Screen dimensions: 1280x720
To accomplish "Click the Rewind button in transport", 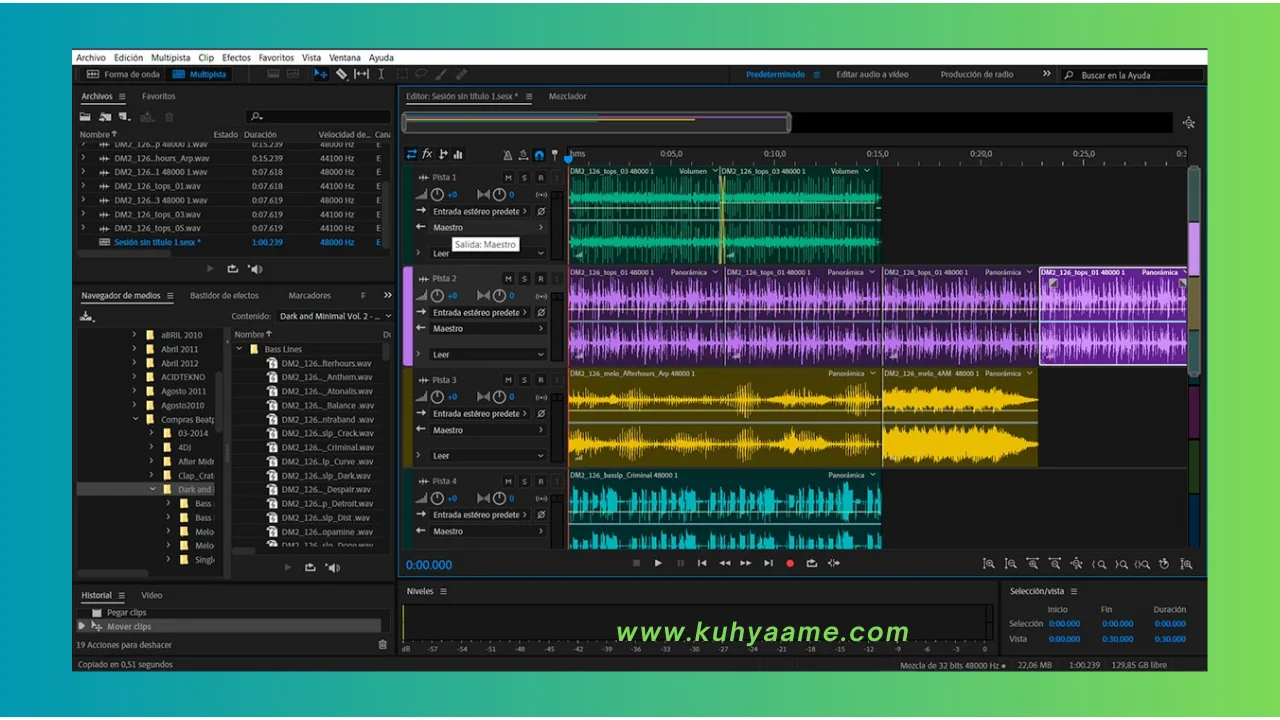I will [x=724, y=563].
